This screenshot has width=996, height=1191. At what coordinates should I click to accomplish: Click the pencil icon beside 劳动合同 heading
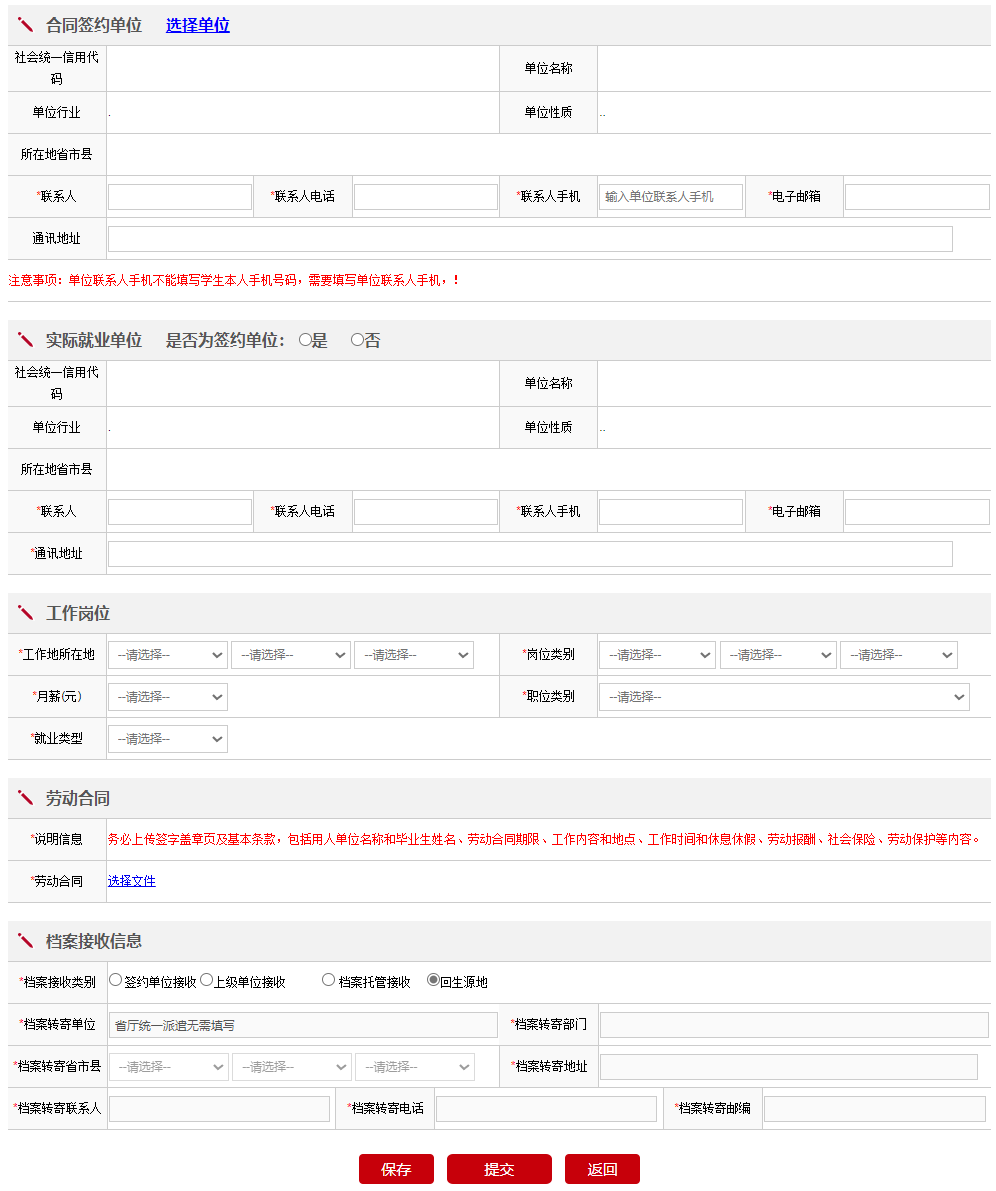click(x=26, y=798)
